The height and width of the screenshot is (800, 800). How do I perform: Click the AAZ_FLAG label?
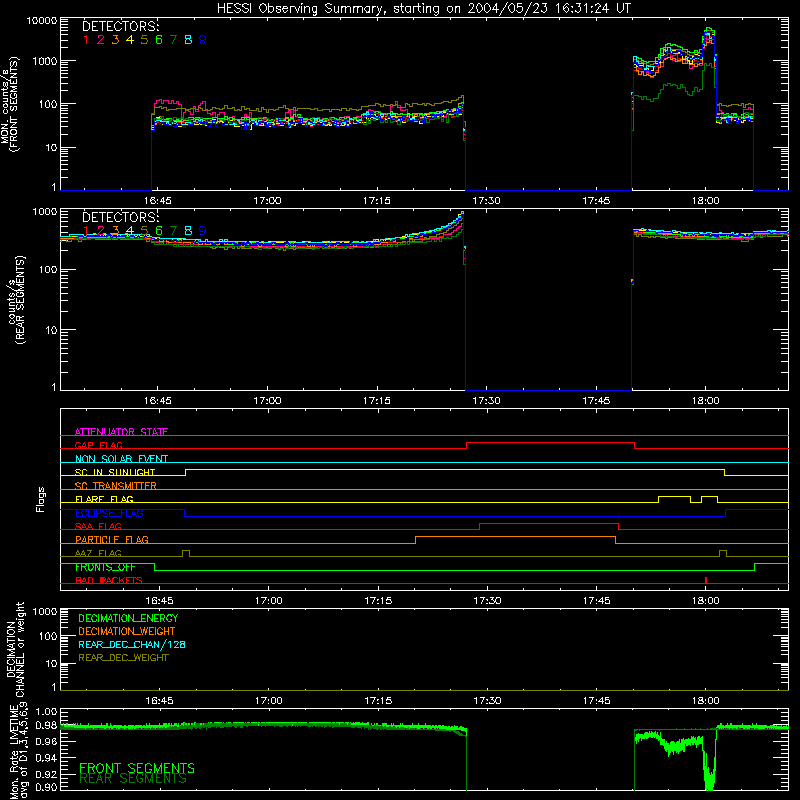point(98,553)
